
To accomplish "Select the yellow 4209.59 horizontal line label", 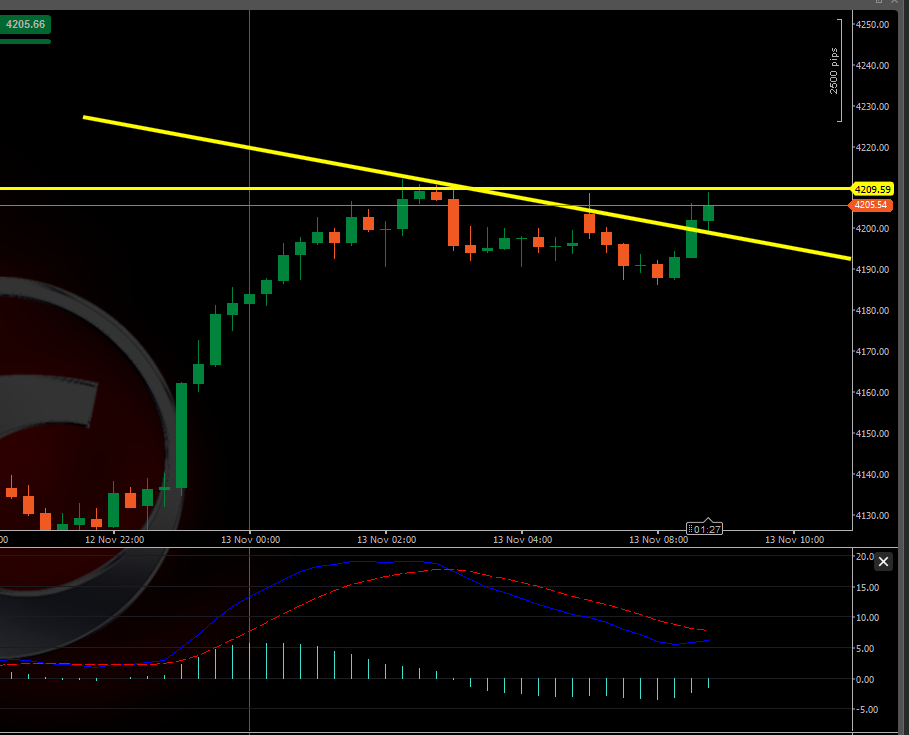I will tap(872, 190).
